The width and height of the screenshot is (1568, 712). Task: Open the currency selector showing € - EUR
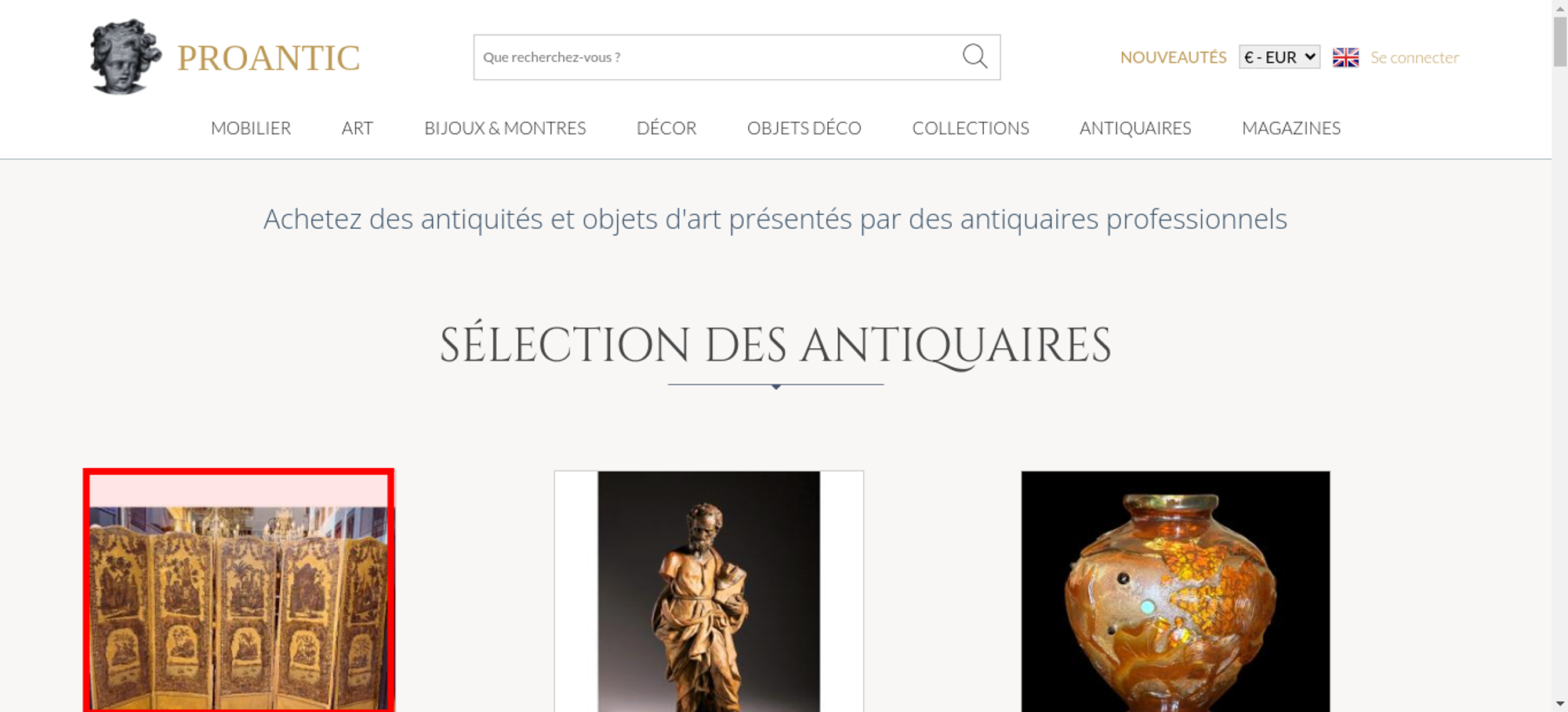1279,57
